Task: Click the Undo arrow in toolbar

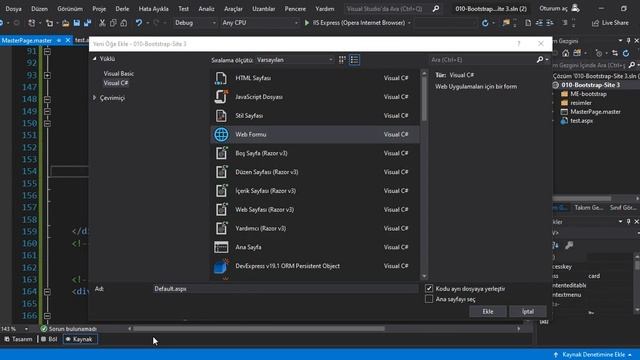Action: tap(139, 23)
